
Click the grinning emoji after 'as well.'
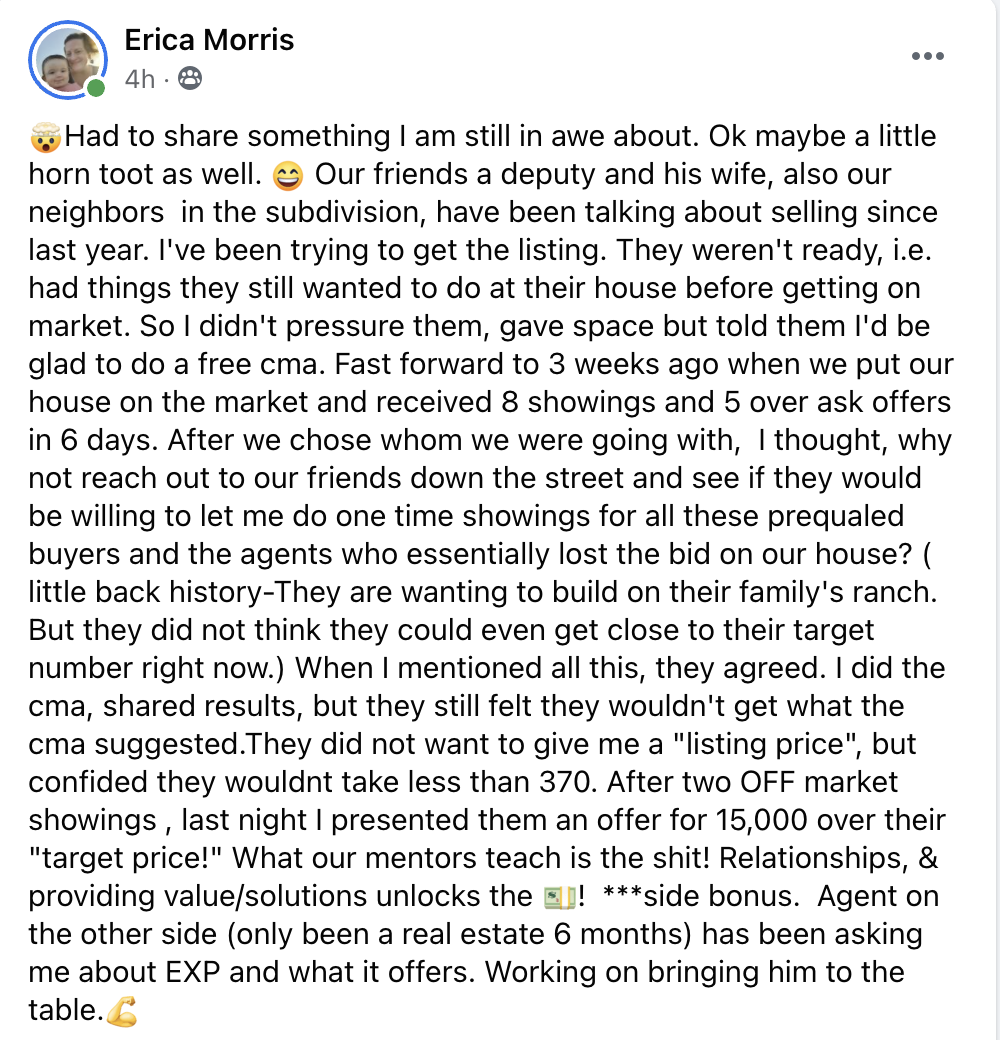288,175
